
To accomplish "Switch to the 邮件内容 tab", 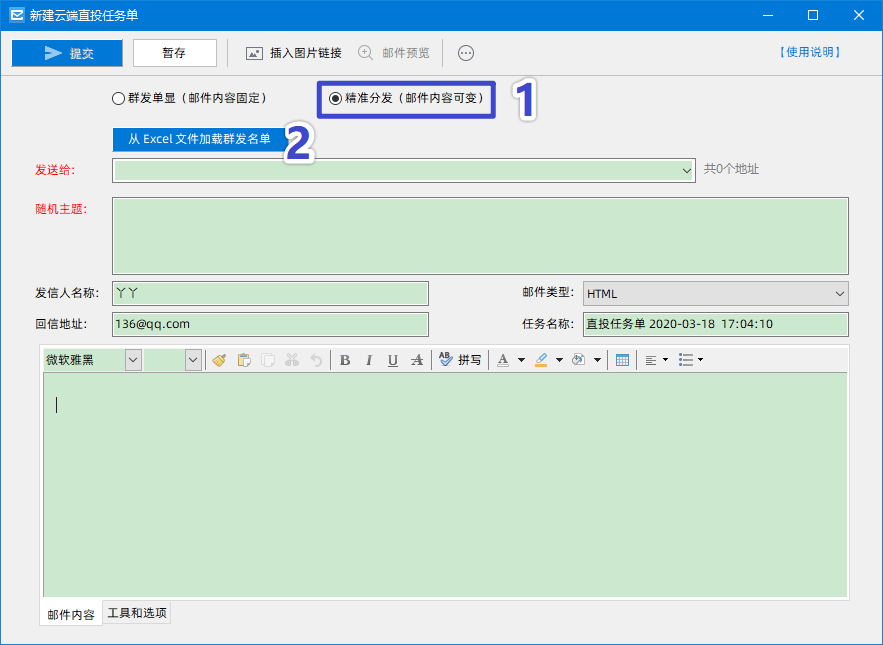I will [x=71, y=615].
